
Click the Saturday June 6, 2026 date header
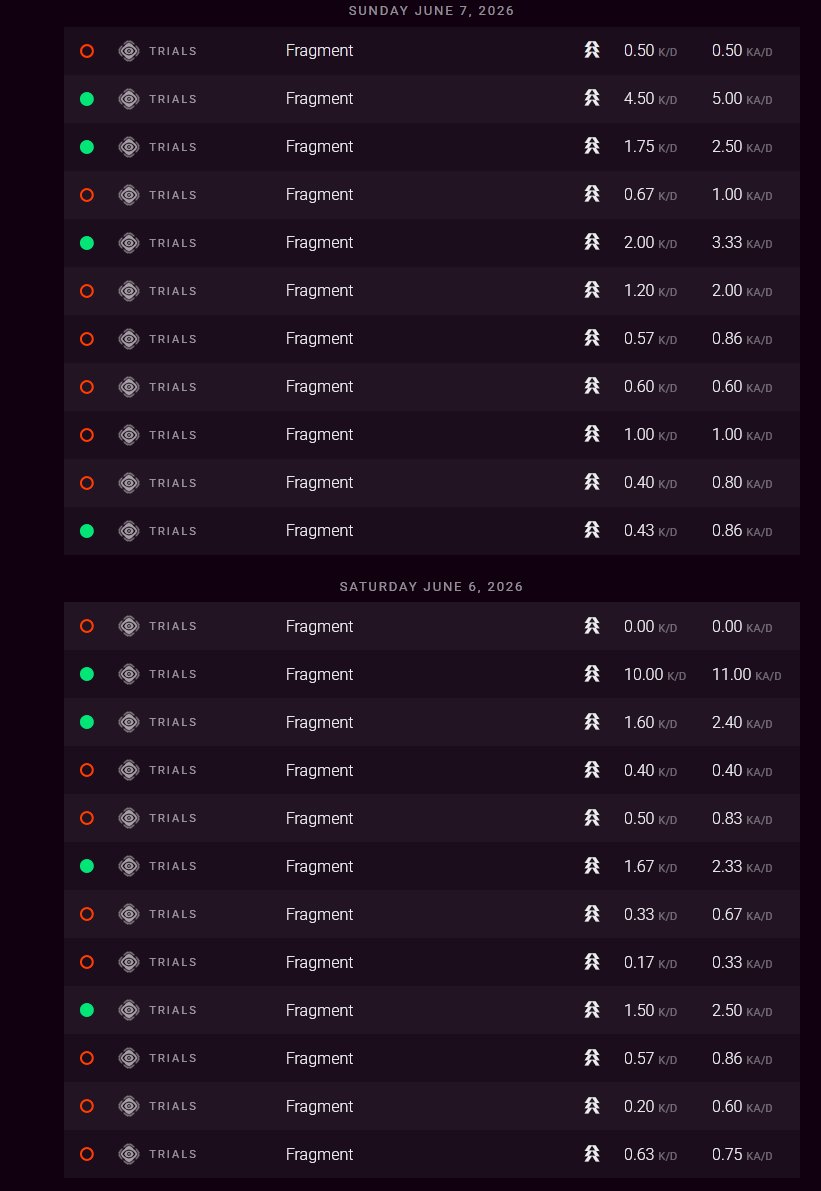tap(431, 586)
